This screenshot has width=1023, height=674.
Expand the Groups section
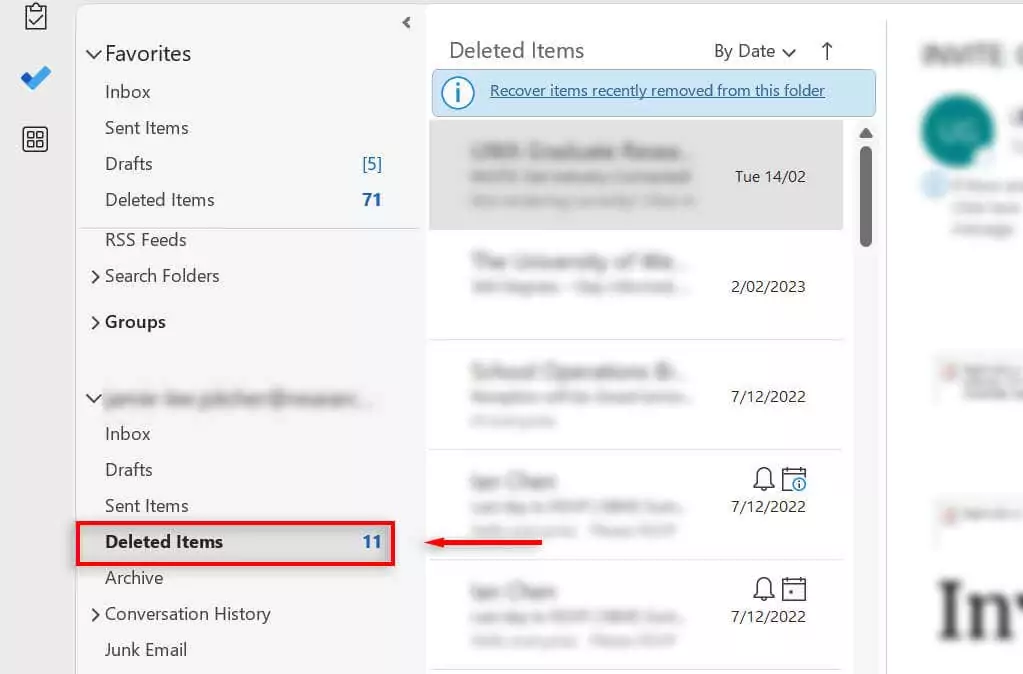[95, 323]
